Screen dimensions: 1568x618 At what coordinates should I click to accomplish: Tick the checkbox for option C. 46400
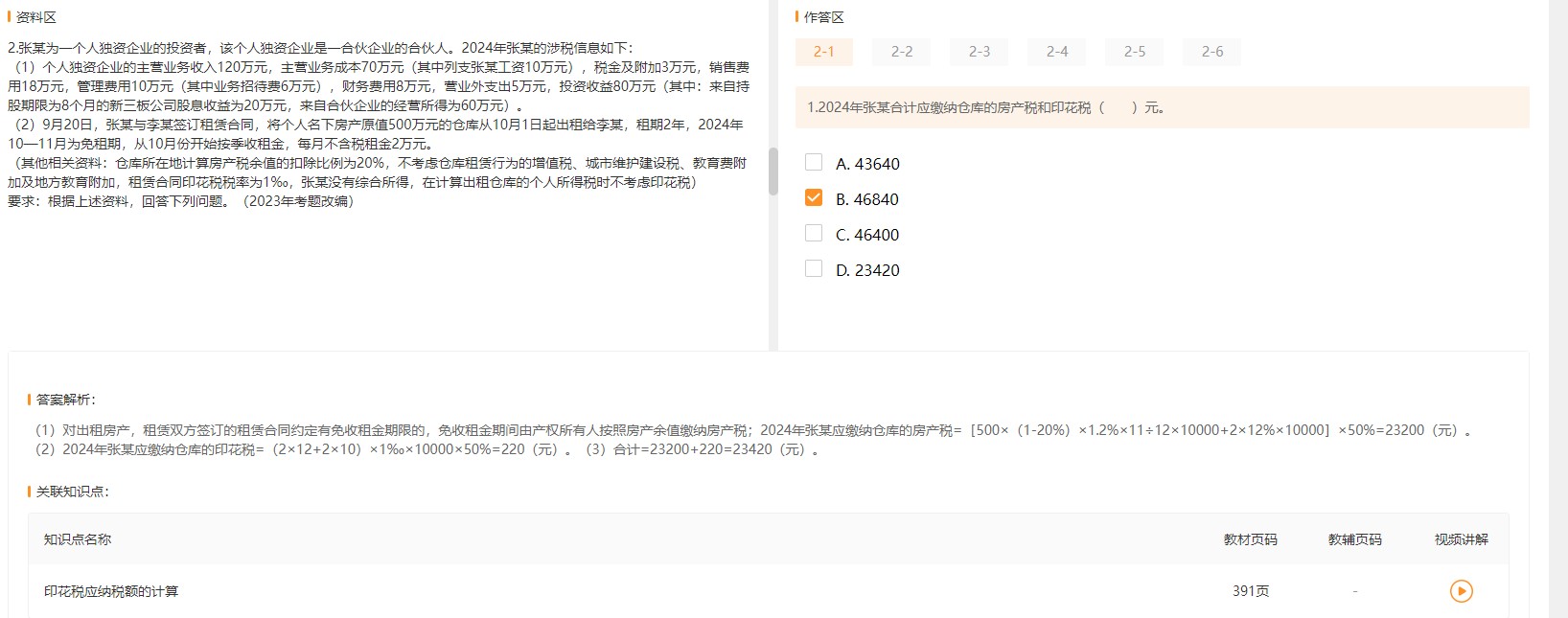pos(814,234)
